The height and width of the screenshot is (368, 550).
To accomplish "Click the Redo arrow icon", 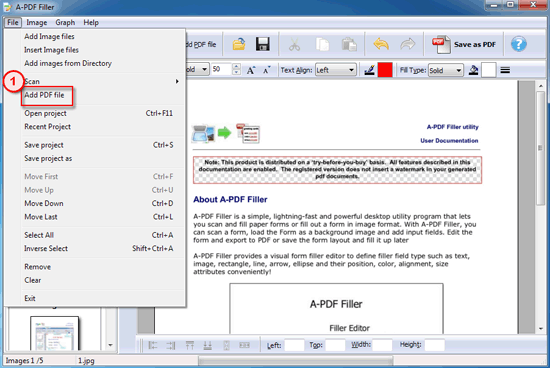I will (x=408, y=44).
